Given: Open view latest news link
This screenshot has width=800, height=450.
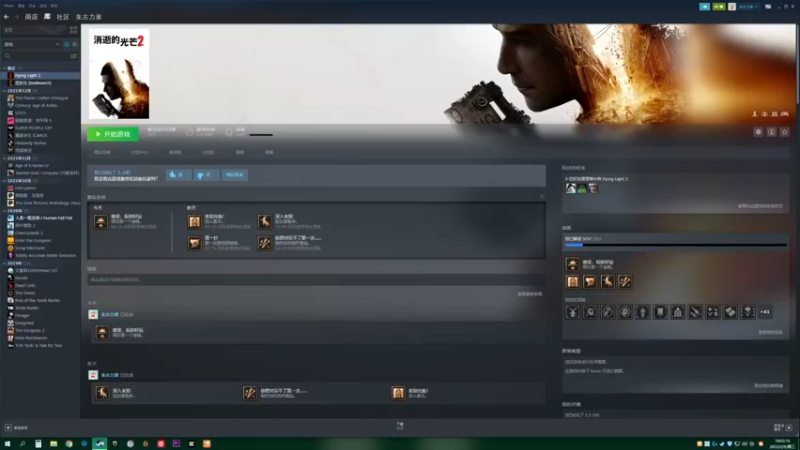Looking at the screenshot, I should pos(530,294).
